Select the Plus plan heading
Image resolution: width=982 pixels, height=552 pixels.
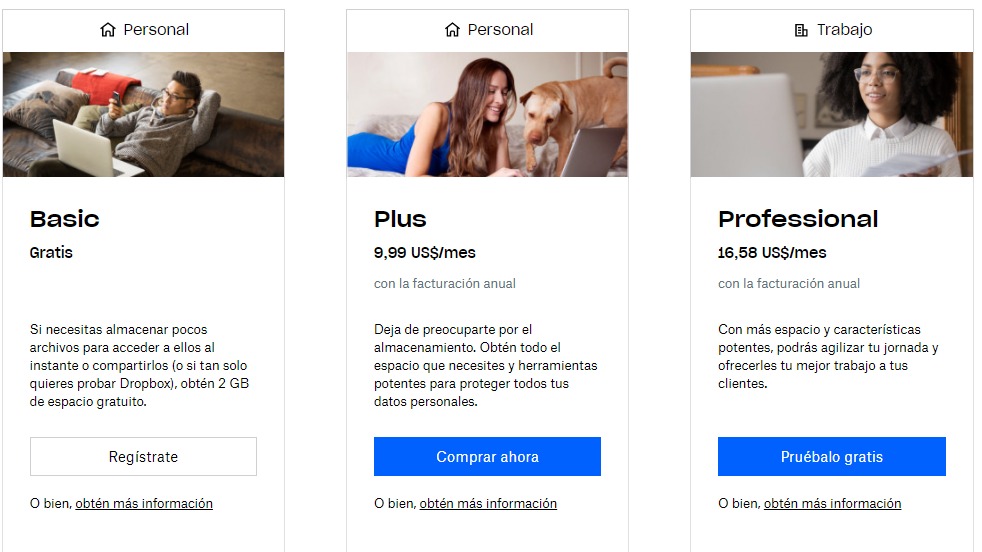400,219
